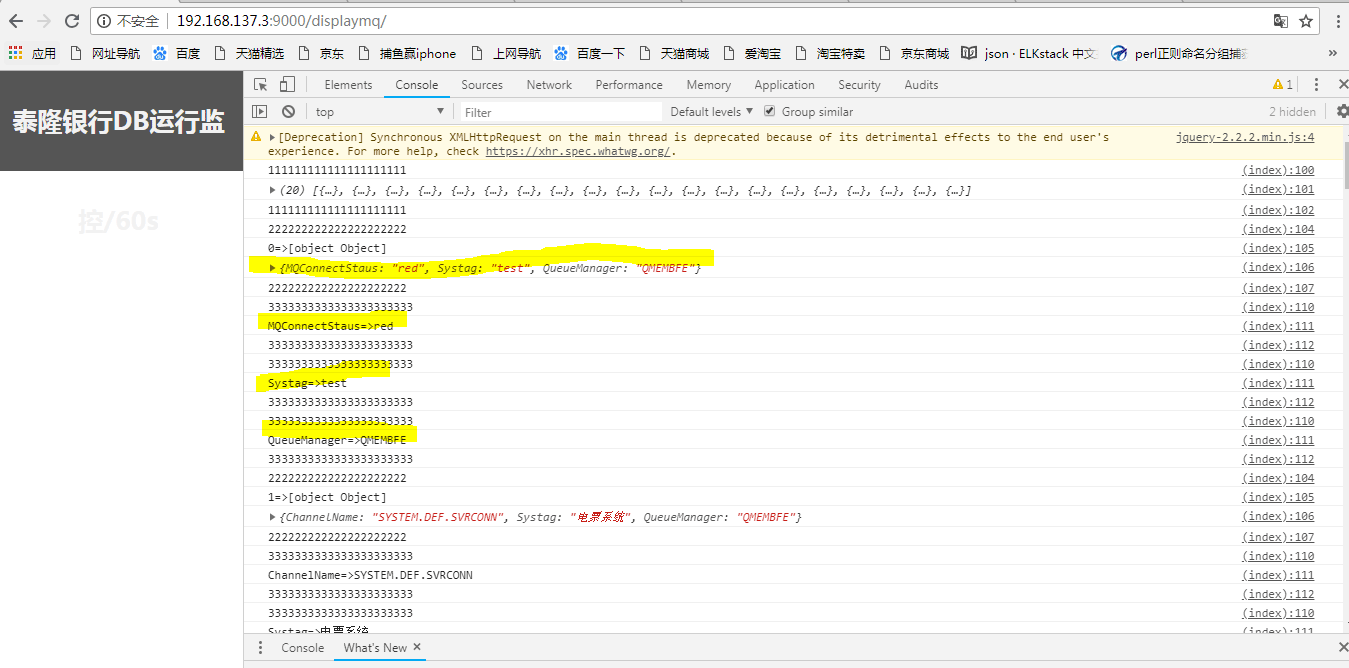The height and width of the screenshot is (668, 1349).
Task: Open DevTools three-dot customize menu
Action: pyautogui.click(x=1316, y=85)
